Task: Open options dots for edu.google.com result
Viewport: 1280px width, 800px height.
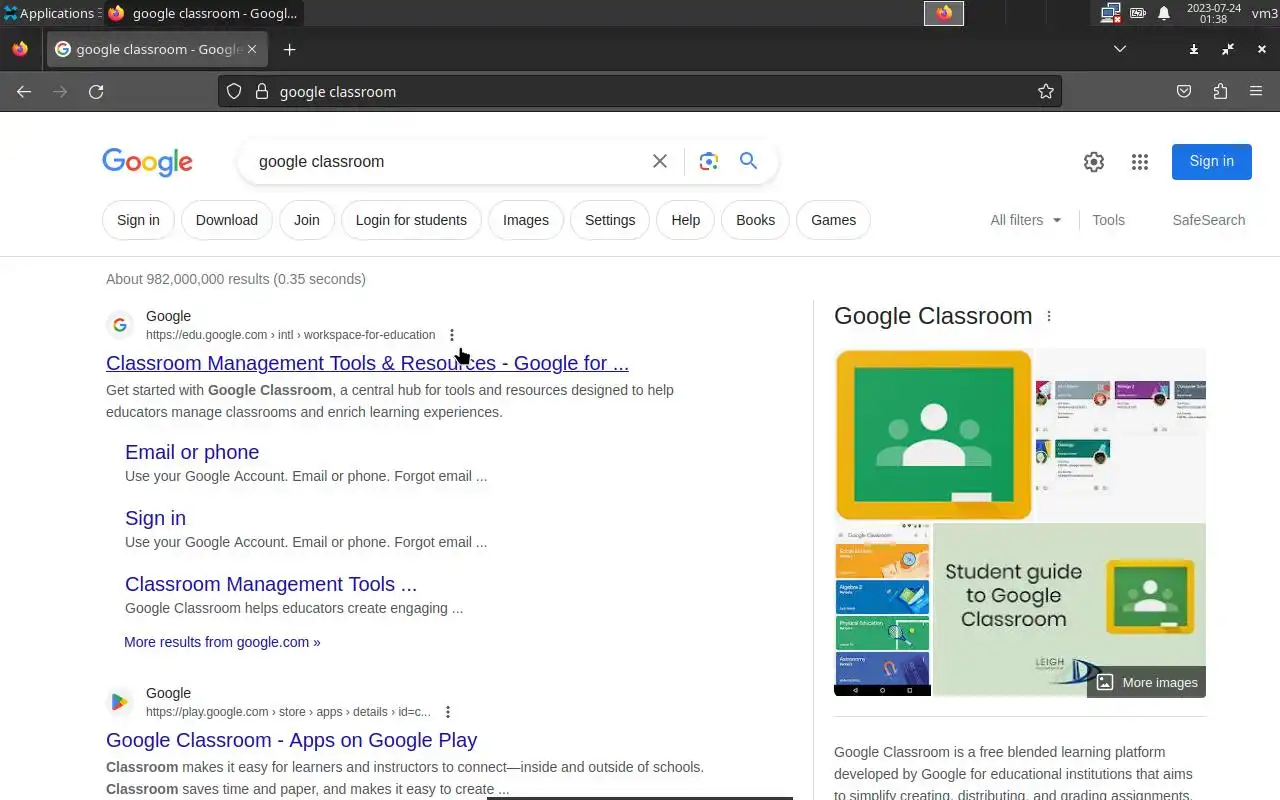Action: [452, 335]
